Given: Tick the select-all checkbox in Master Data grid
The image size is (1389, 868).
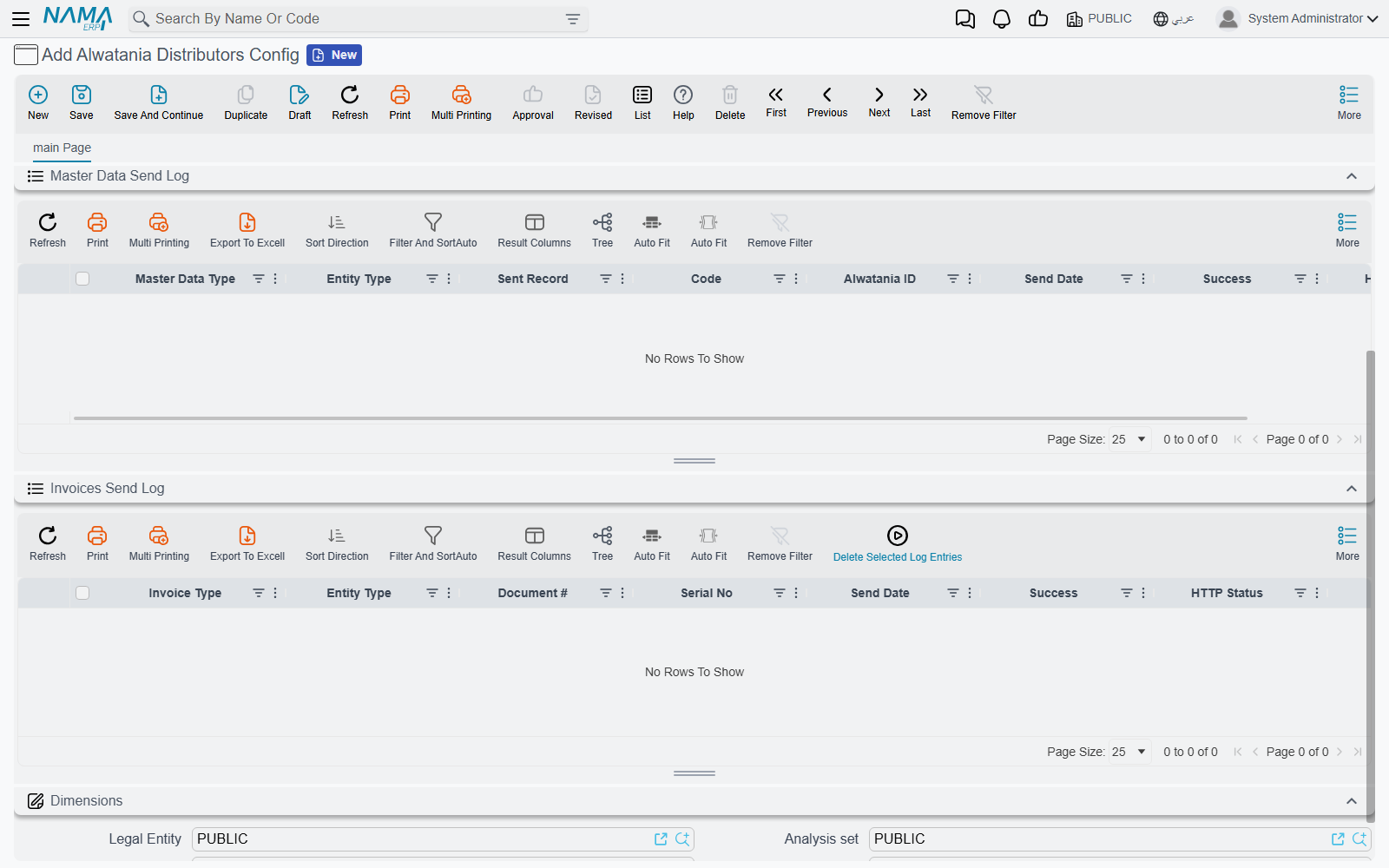Looking at the screenshot, I should click(x=82, y=279).
